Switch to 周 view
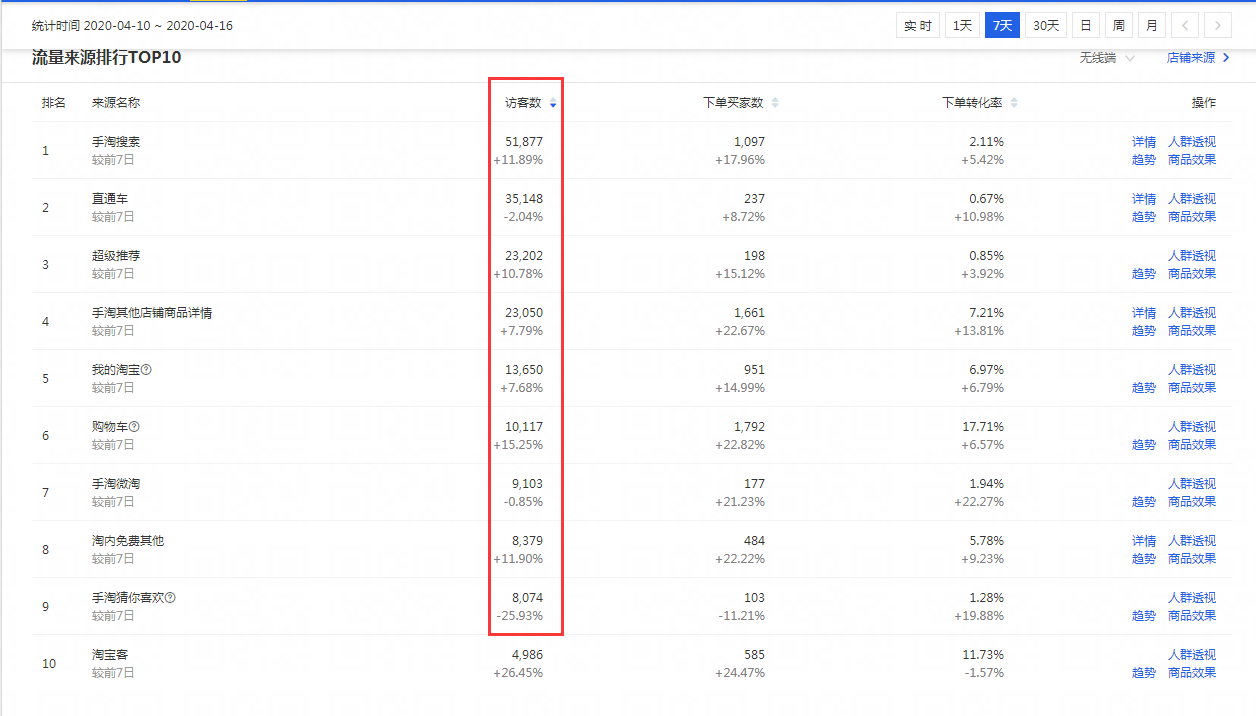Image resolution: width=1256 pixels, height=716 pixels. coord(1119,26)
